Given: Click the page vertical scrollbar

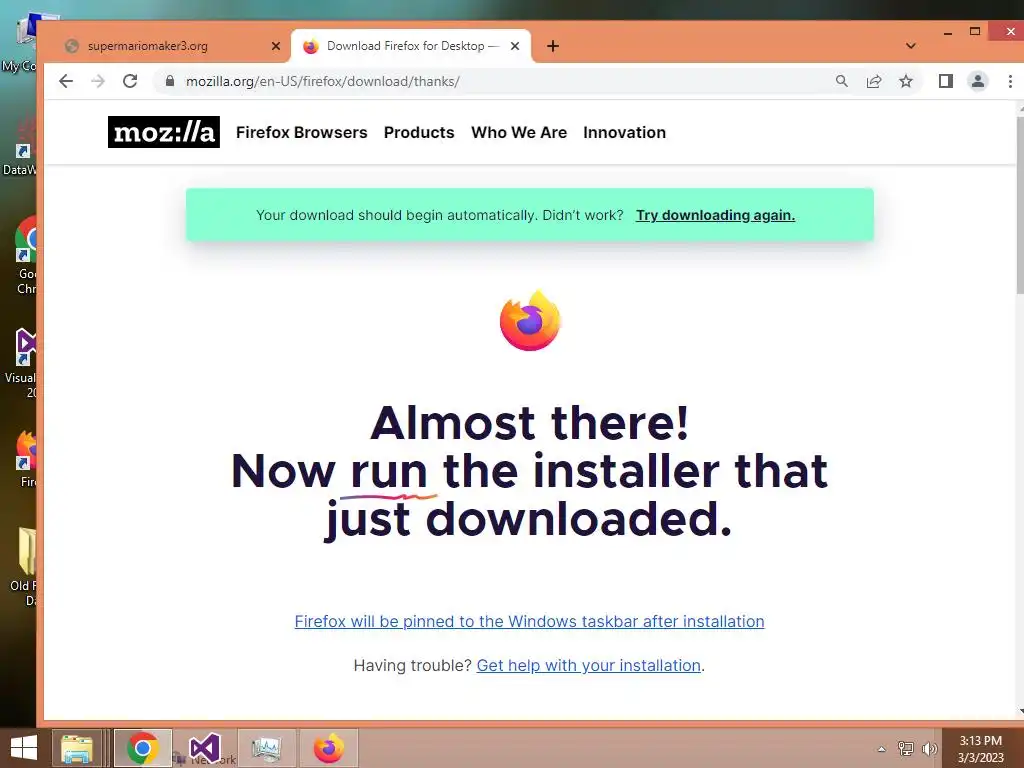Looking at the screenshot, I should [1019, 206].
